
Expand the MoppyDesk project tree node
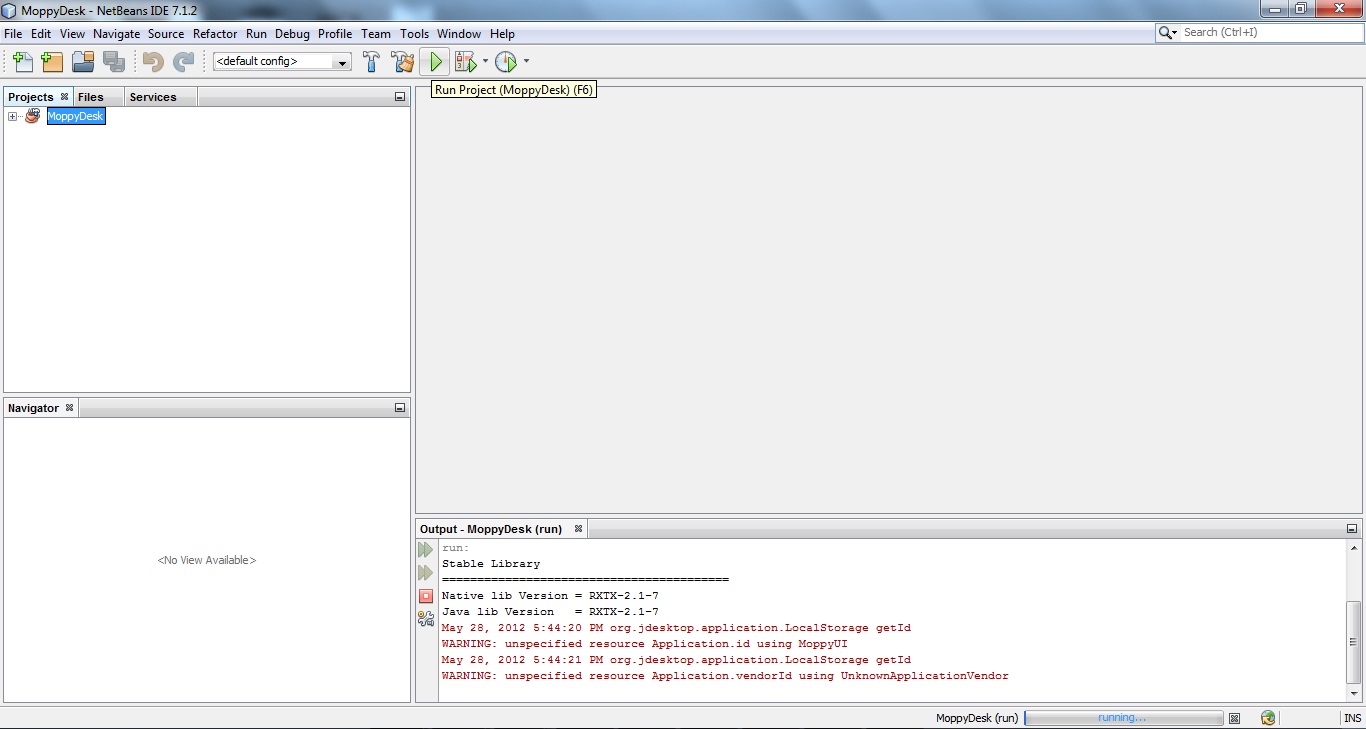point(13,117)
